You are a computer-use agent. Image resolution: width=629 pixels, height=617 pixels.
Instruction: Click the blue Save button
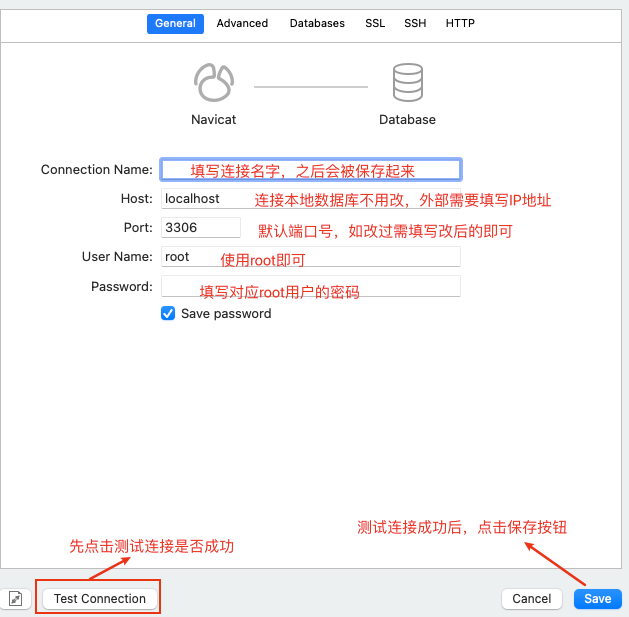point(597,598)
